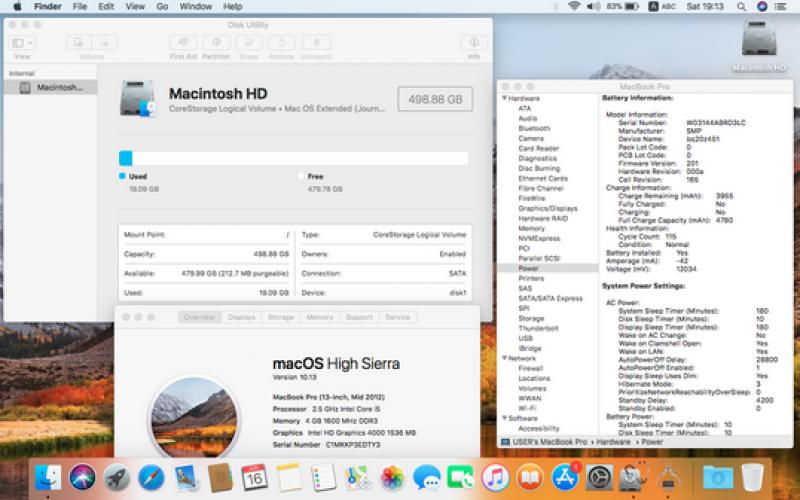
Task: Collapse the Software section in System Information
Action: (504, 418)
